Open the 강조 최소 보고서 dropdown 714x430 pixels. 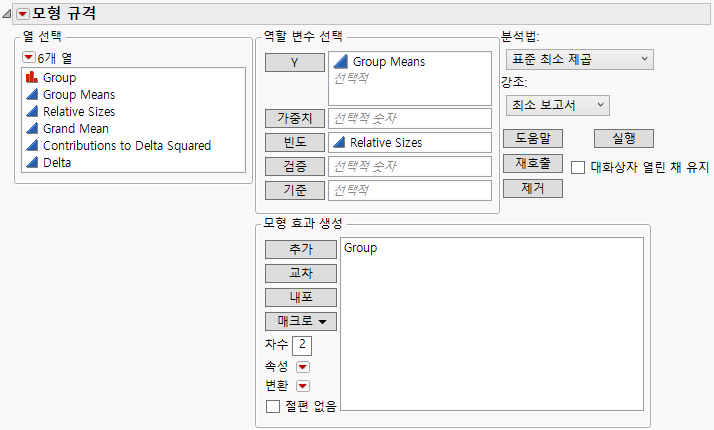point(557,105)
